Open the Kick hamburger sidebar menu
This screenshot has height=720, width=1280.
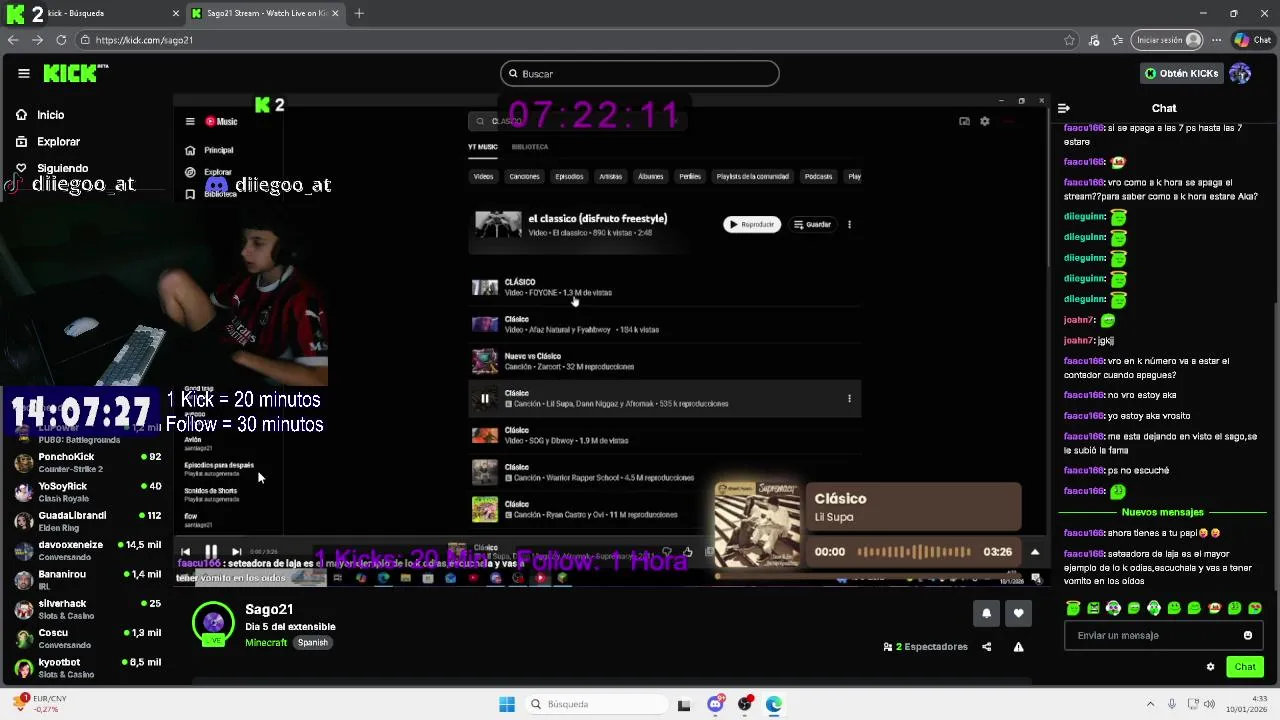tap(23, 73)
